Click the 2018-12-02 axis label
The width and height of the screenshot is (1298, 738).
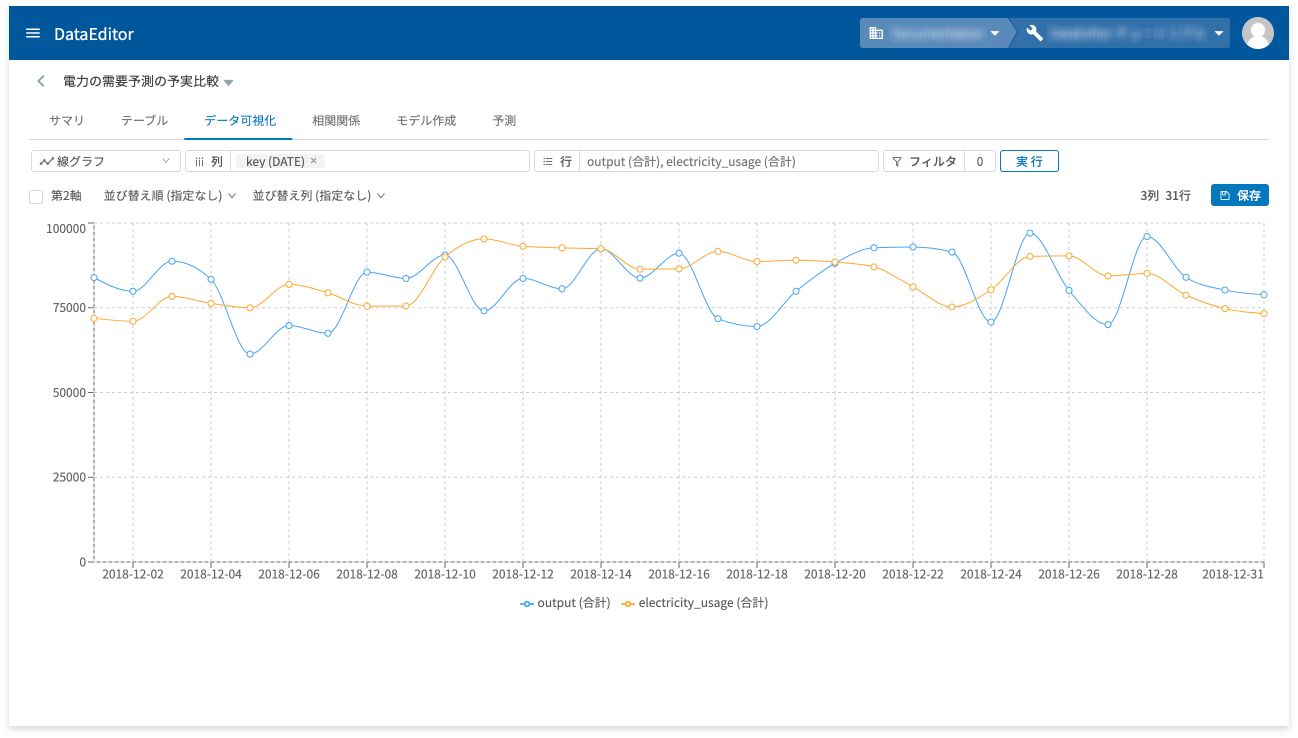pyautogui.click(x=133, y=575)
